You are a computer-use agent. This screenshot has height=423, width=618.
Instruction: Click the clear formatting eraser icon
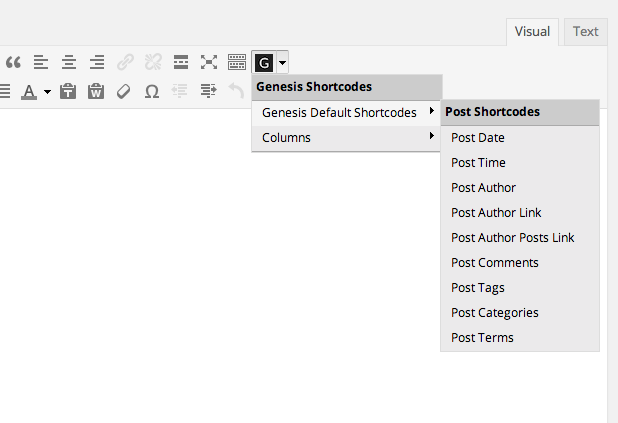[124, 91]
